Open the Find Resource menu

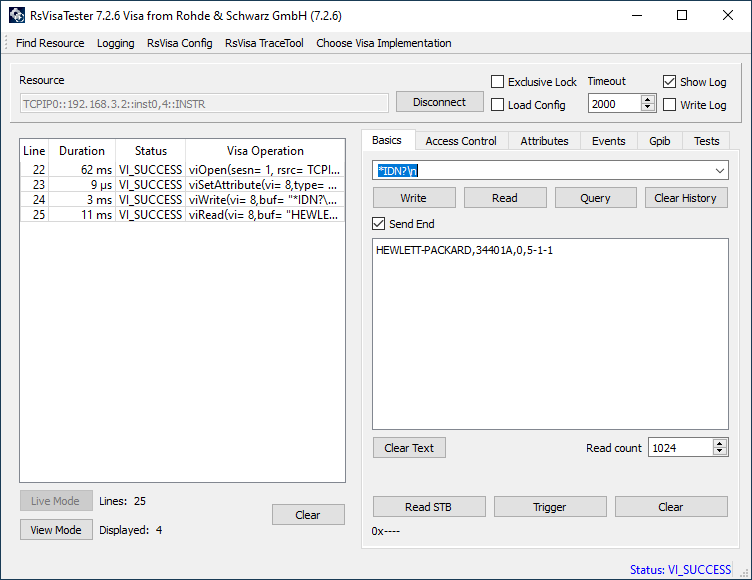tap(50, 43)
